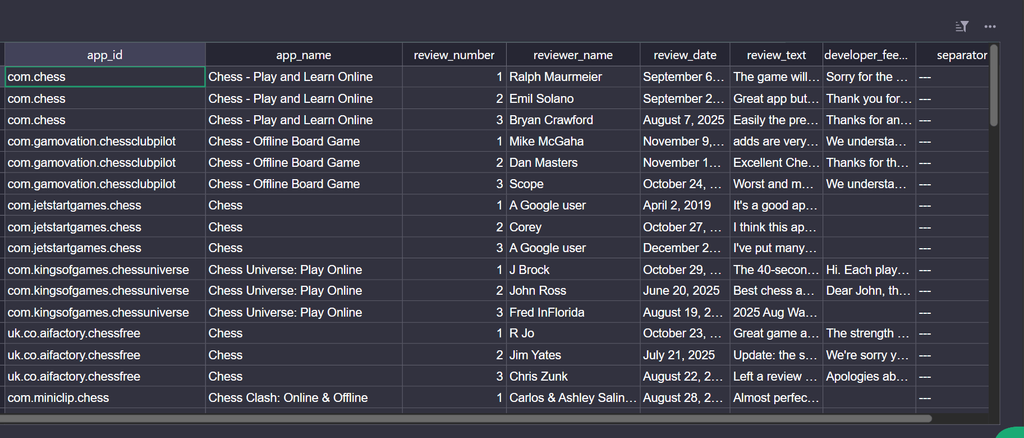
Task: Select the review_date column header
Action: click(685, 55)
